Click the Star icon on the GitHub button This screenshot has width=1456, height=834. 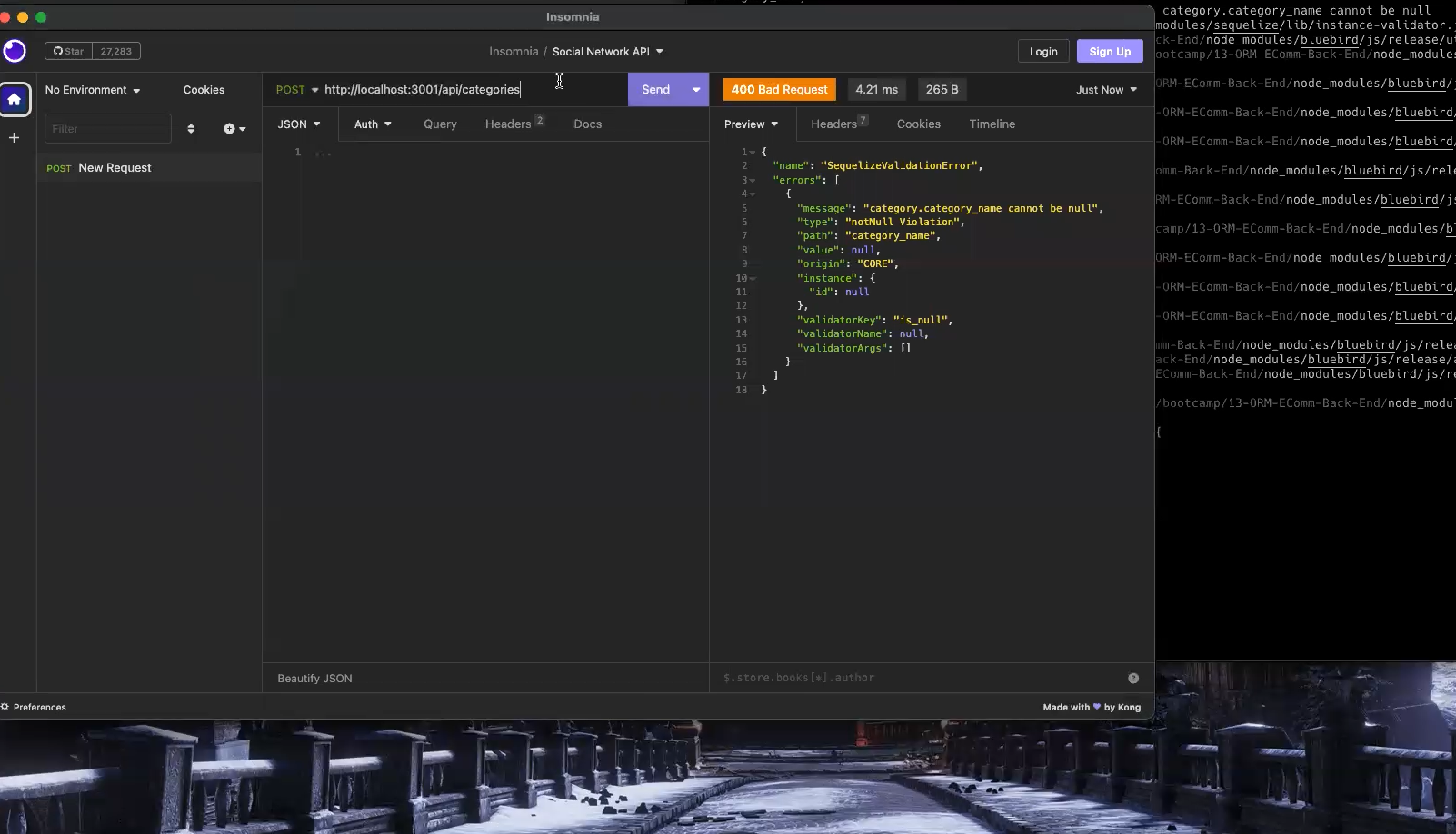pos(56,51)
